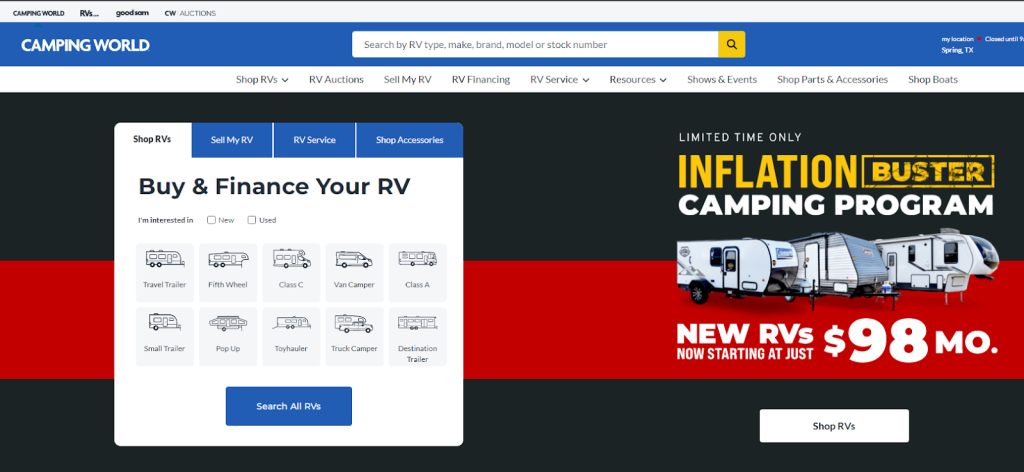Click the small Camping World top-bar logo
Image resolution: width=1024 pixels, height=472 pixels.
tap(39, 13)
